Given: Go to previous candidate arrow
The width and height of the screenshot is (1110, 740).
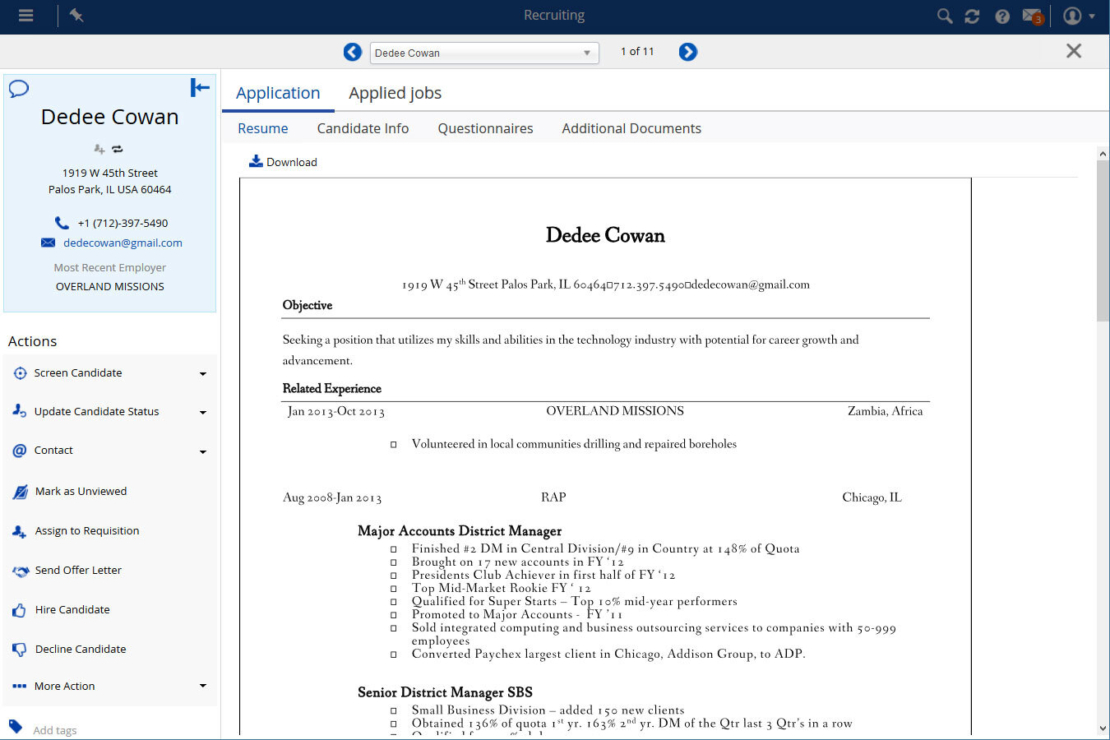Looking at the screenshot, I should pos(352,52).
